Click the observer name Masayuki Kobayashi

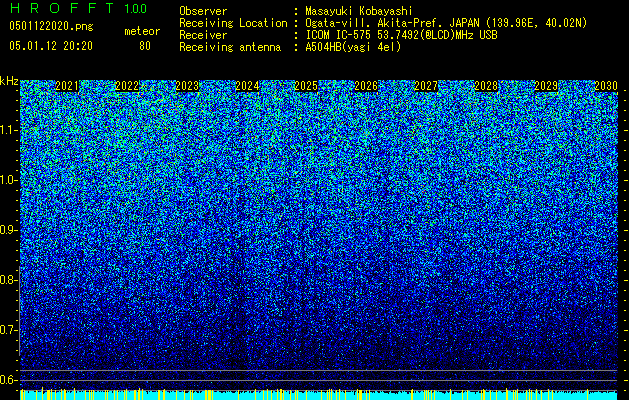tap(359, 11)
